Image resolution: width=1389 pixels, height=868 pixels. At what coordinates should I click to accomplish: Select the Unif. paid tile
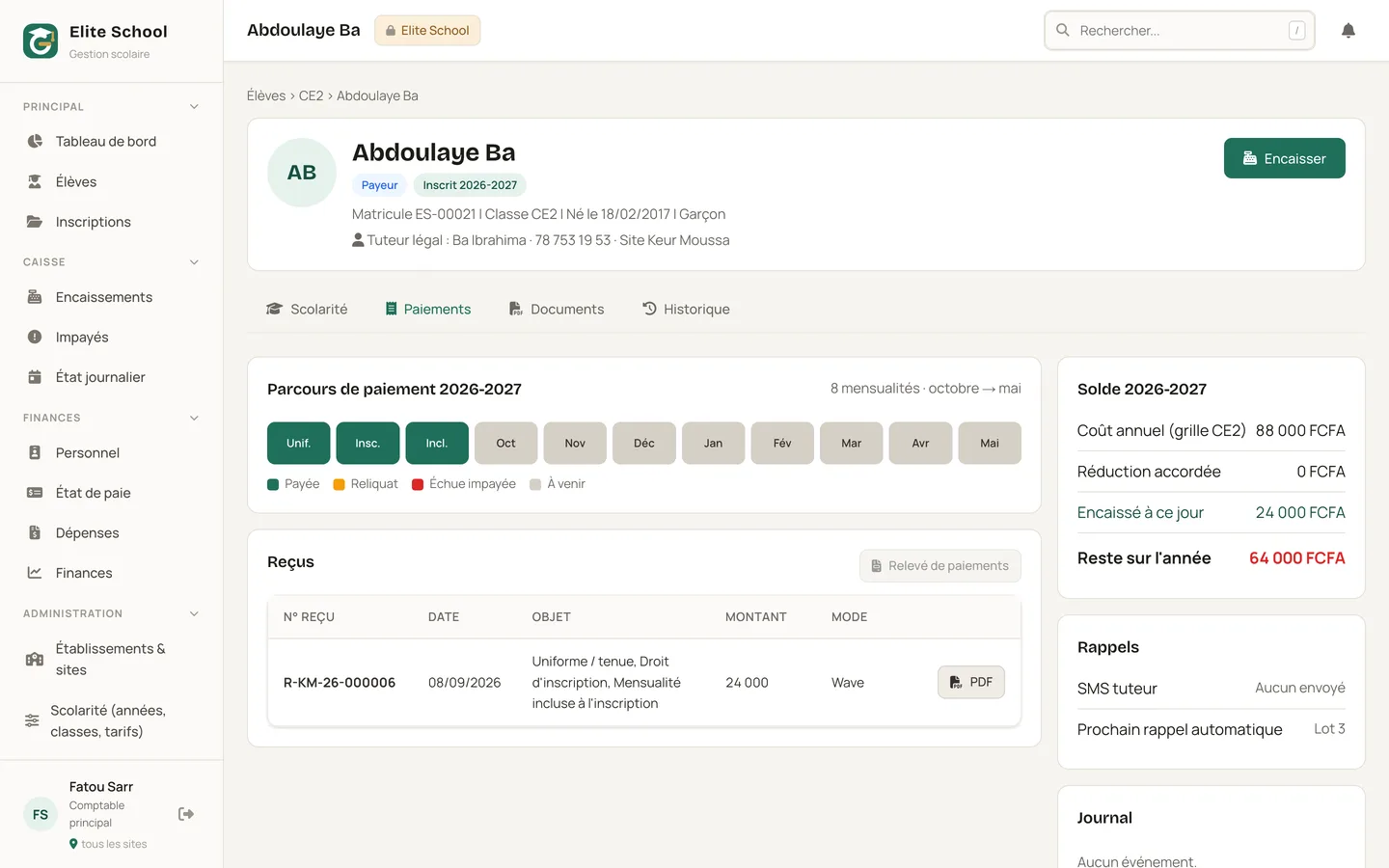coord(299,444)
